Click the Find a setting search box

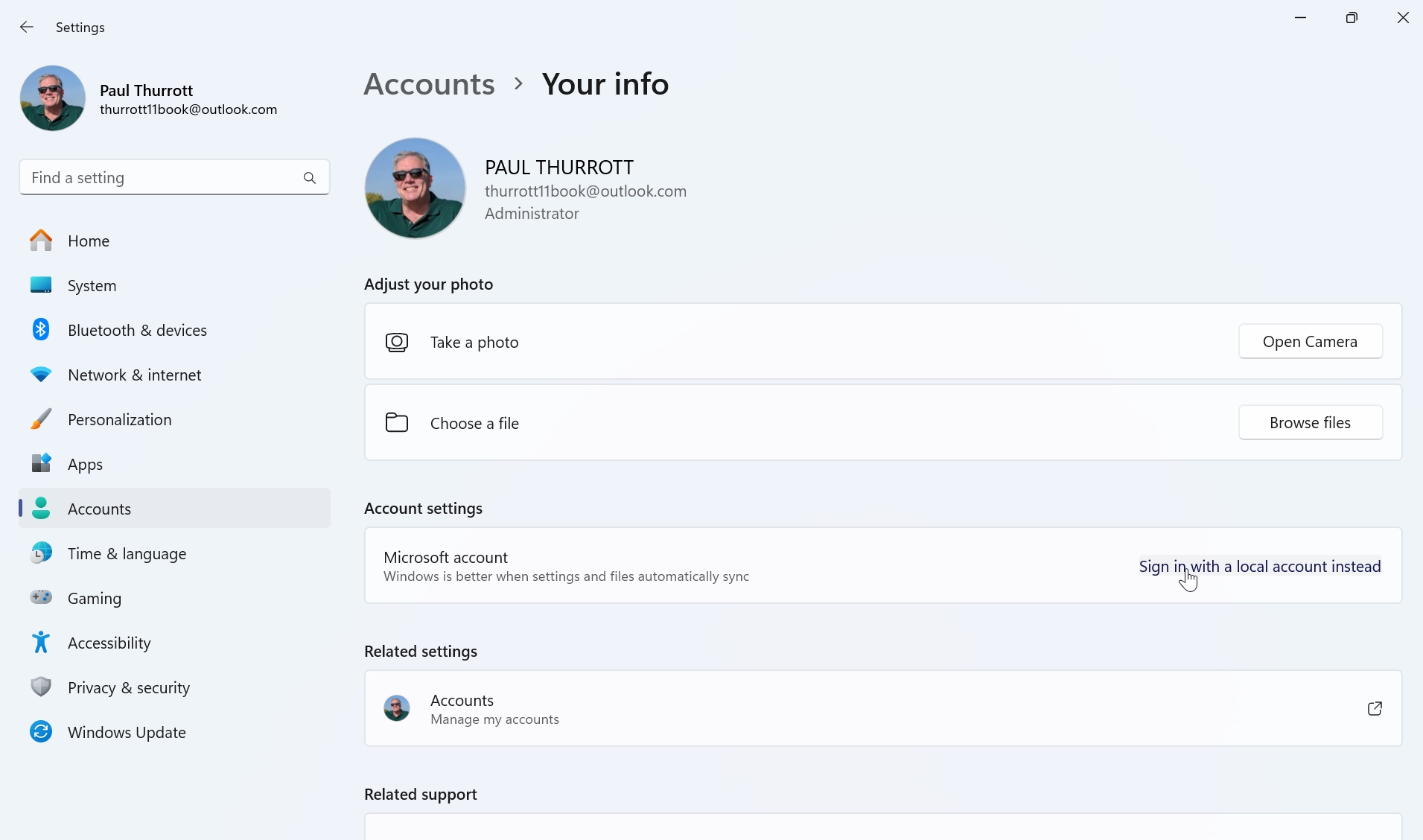point(160,178)
